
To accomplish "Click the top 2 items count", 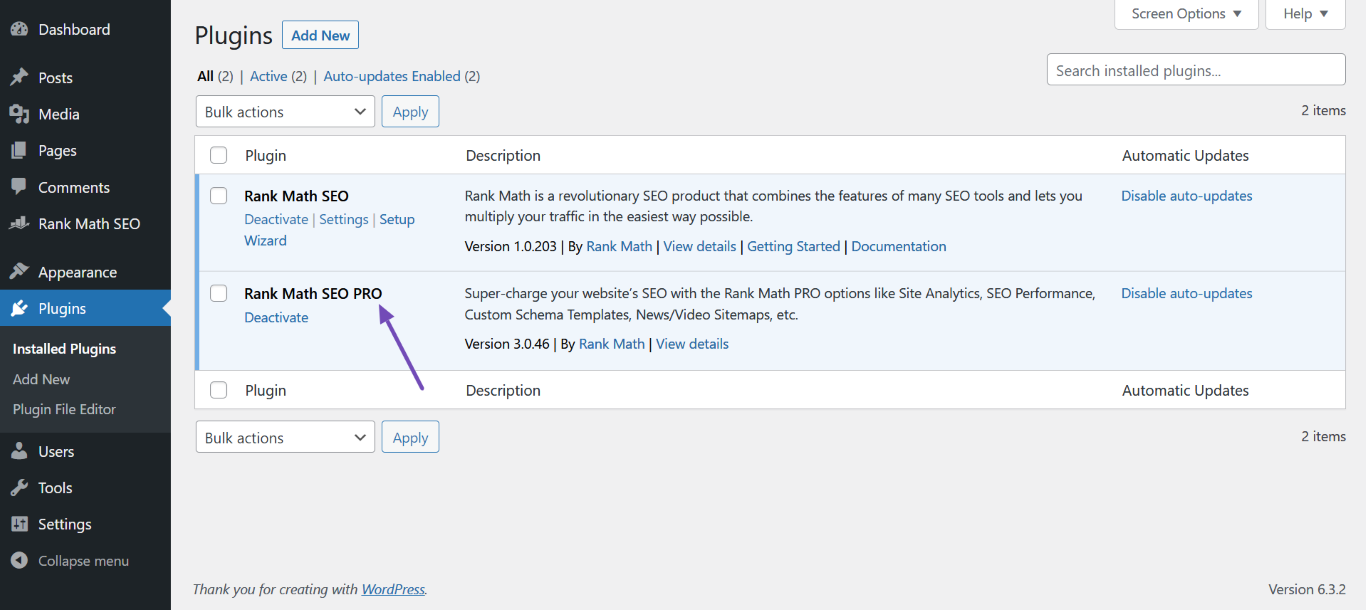I will (1324, 111).
